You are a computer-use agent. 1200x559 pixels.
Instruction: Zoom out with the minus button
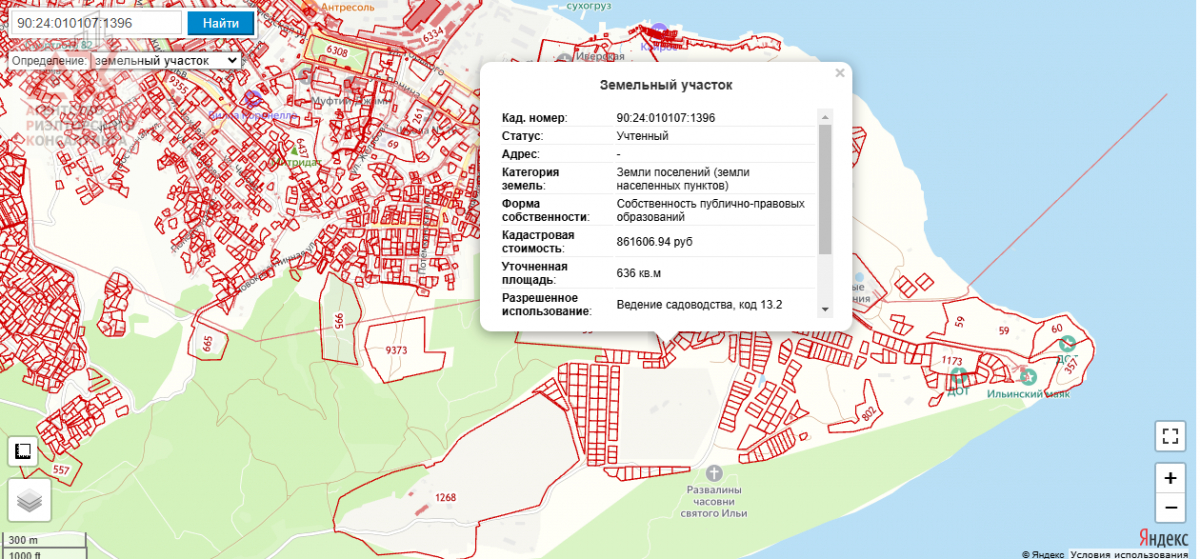coord(1169,509)
